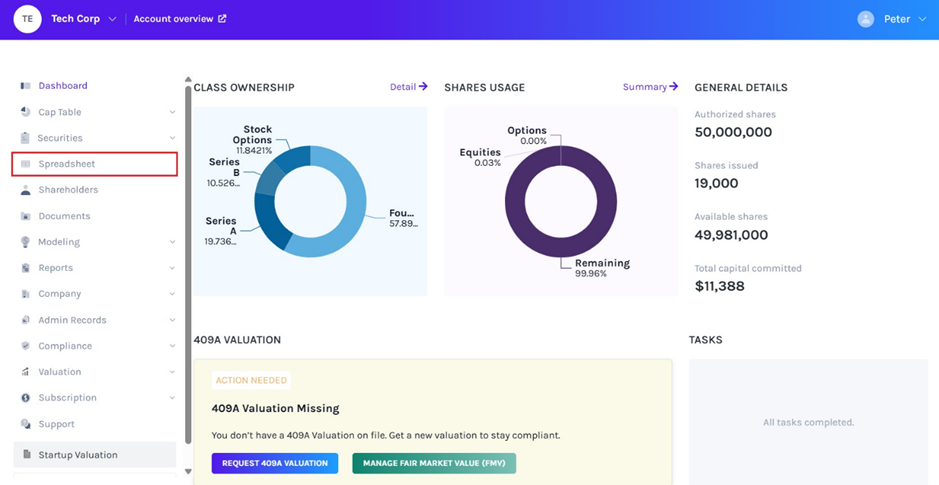This screenshot has width=939, height=485.
Task: Click Manage Fair Market Value button
Action: point(434,463)
